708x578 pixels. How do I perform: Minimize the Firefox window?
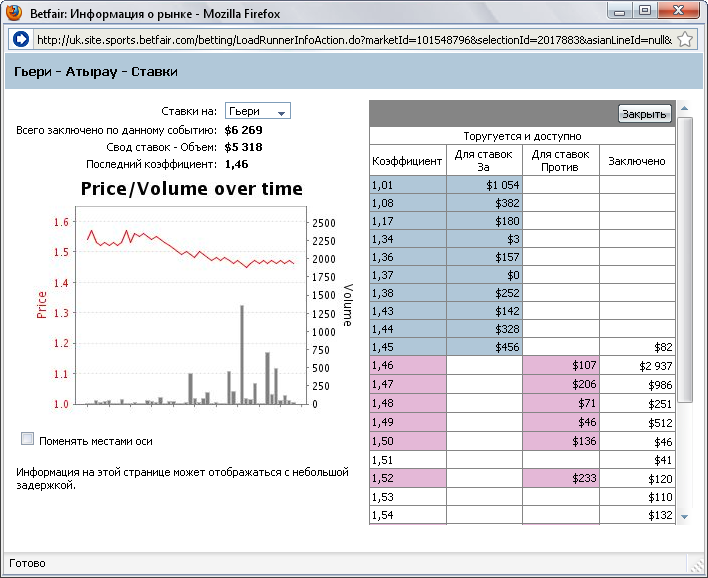tap(620, 11)
